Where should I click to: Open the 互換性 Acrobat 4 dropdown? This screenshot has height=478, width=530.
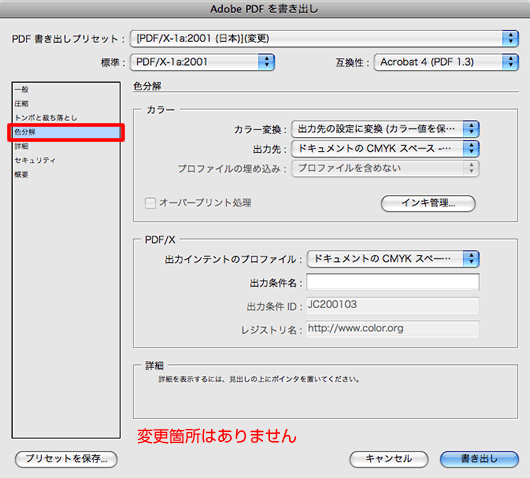(x=446, y=62)
